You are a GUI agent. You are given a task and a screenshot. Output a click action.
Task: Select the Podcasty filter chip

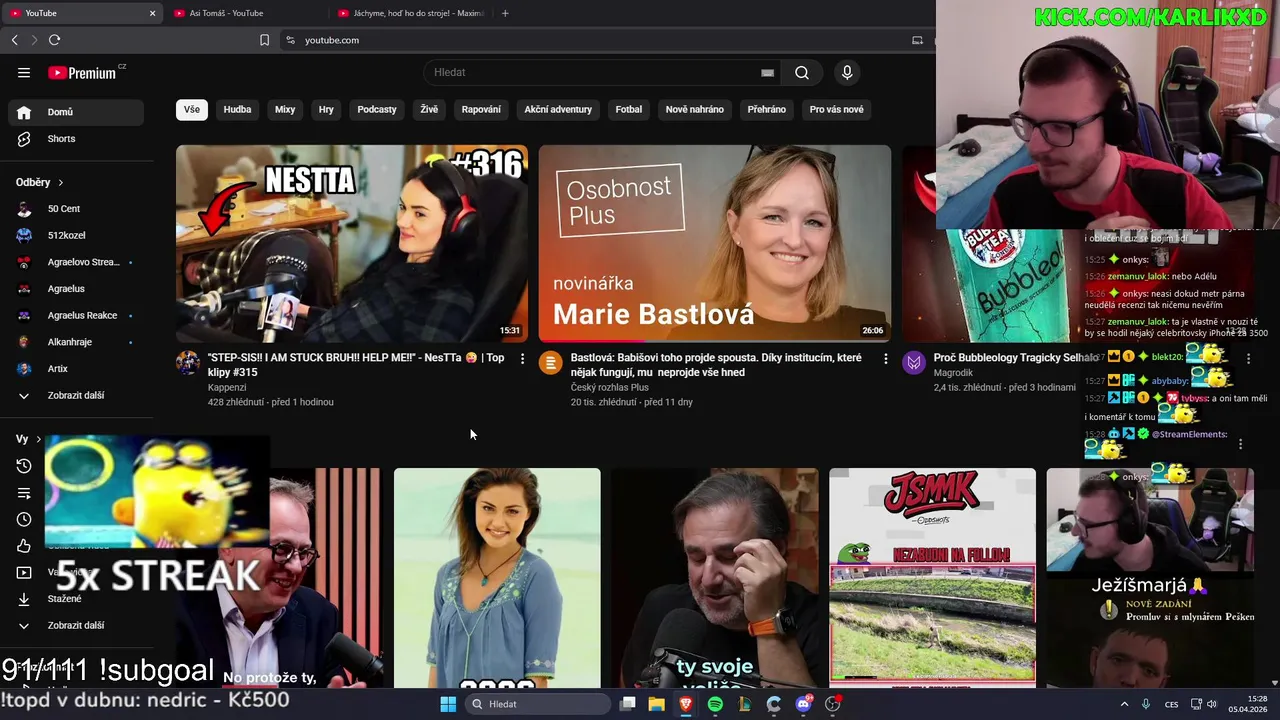[x=377, y=109]
